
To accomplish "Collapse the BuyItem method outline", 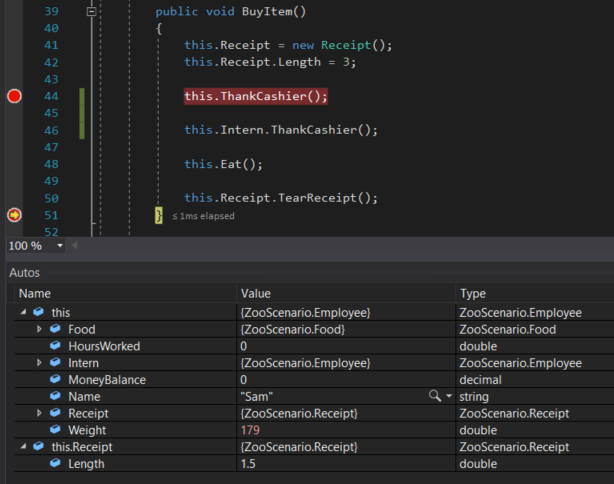I will pyautogui.click(x=92, y=12).
